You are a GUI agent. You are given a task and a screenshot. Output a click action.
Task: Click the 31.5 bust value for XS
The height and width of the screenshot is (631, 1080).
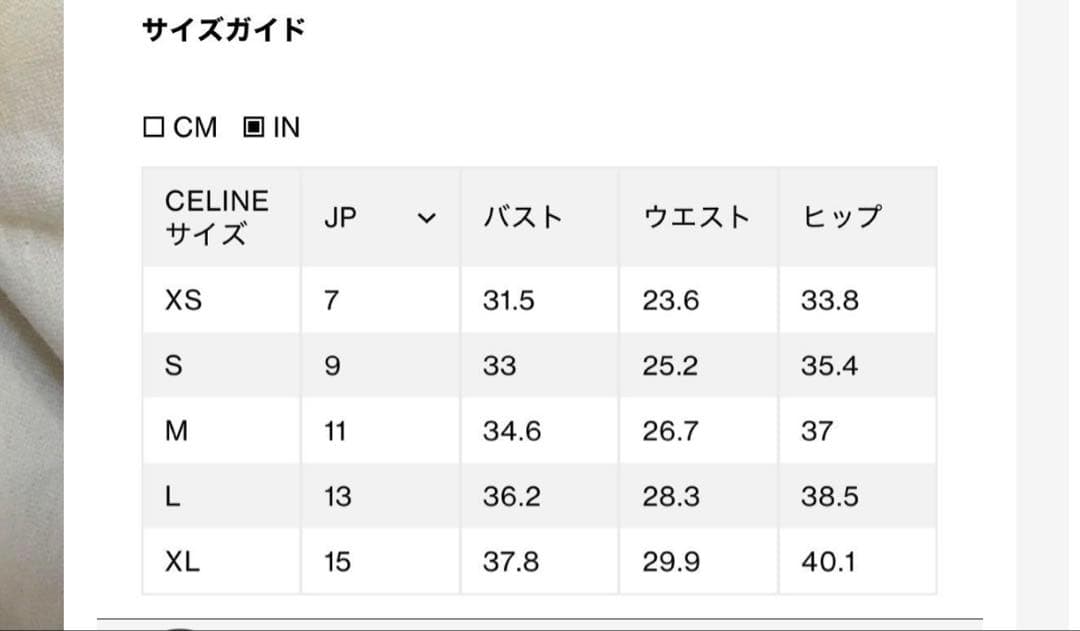click(x=509, y=300)
